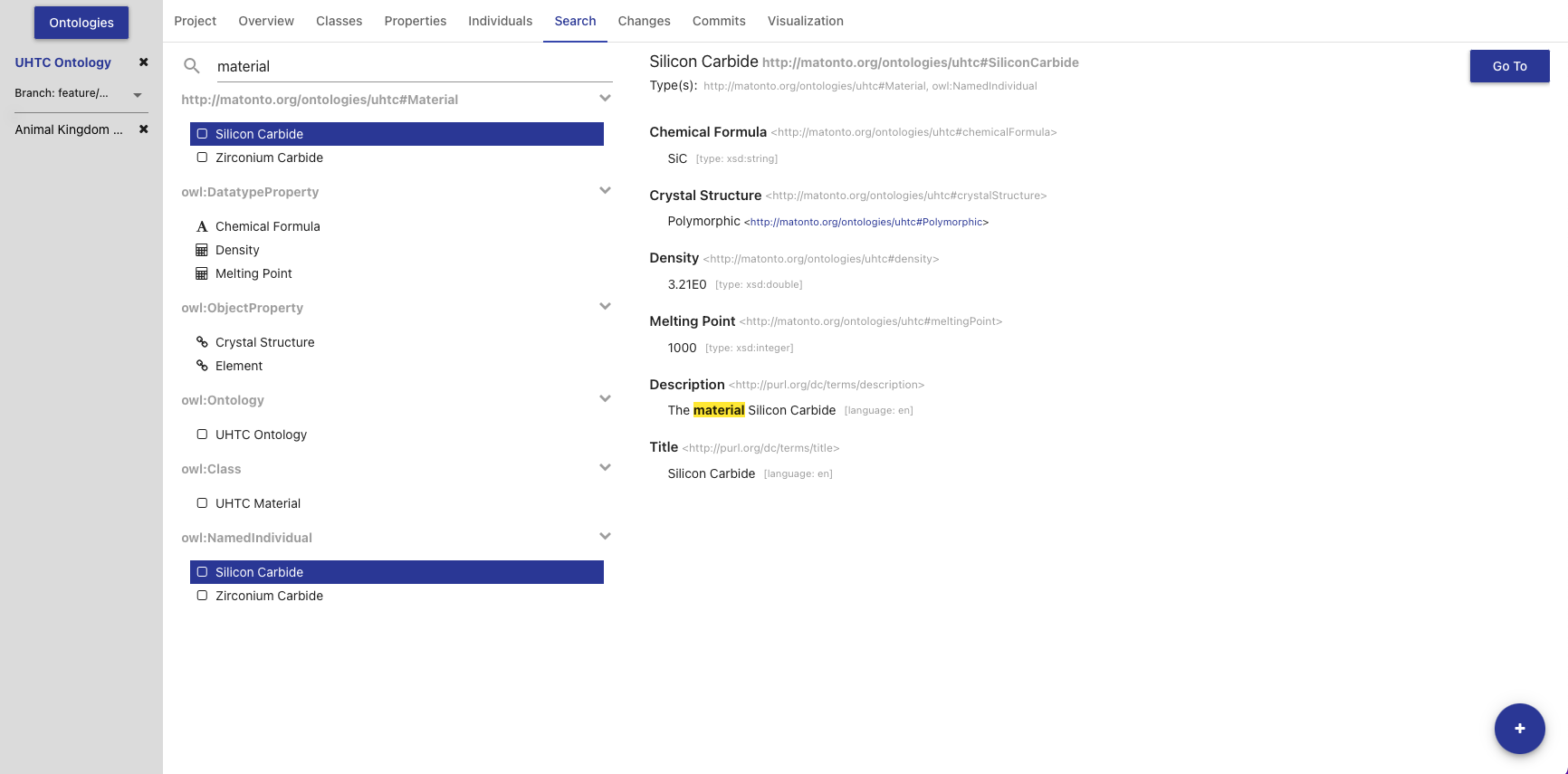Click the search magnifier icon

click(192, 66)
